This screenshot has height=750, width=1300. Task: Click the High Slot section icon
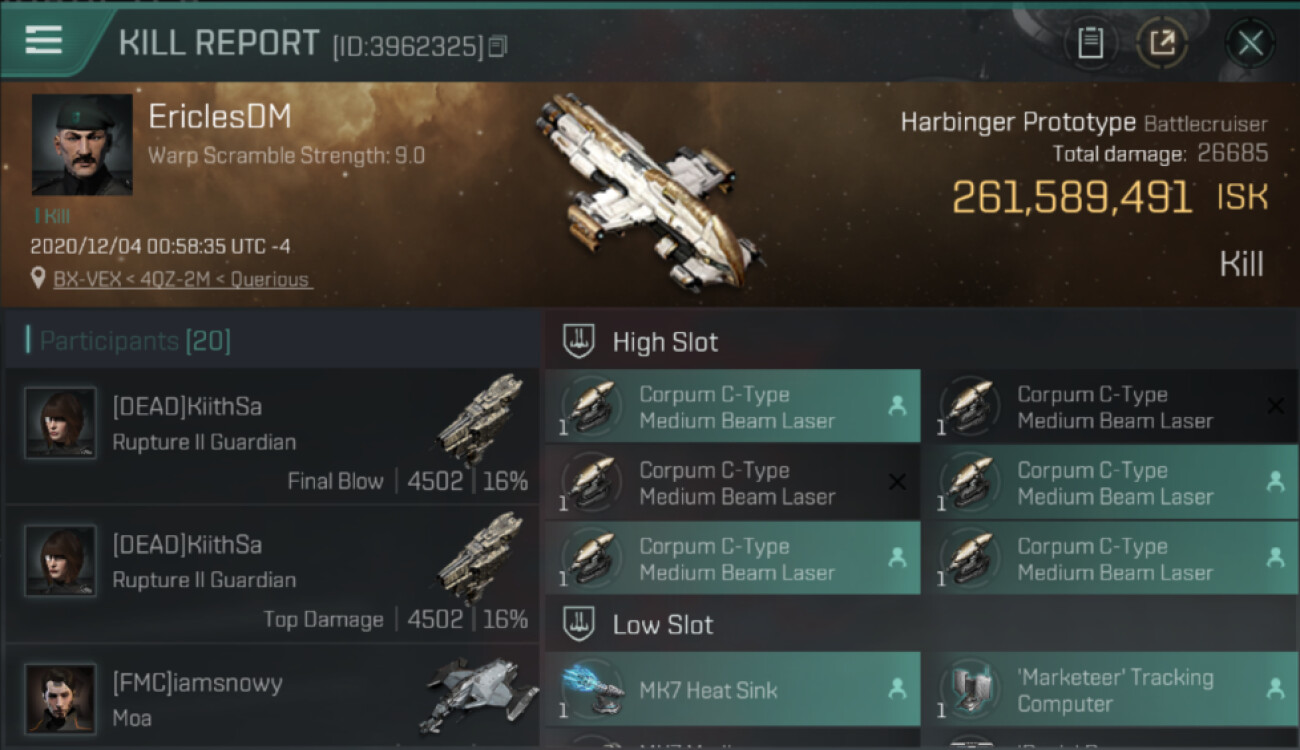(580, 341)
